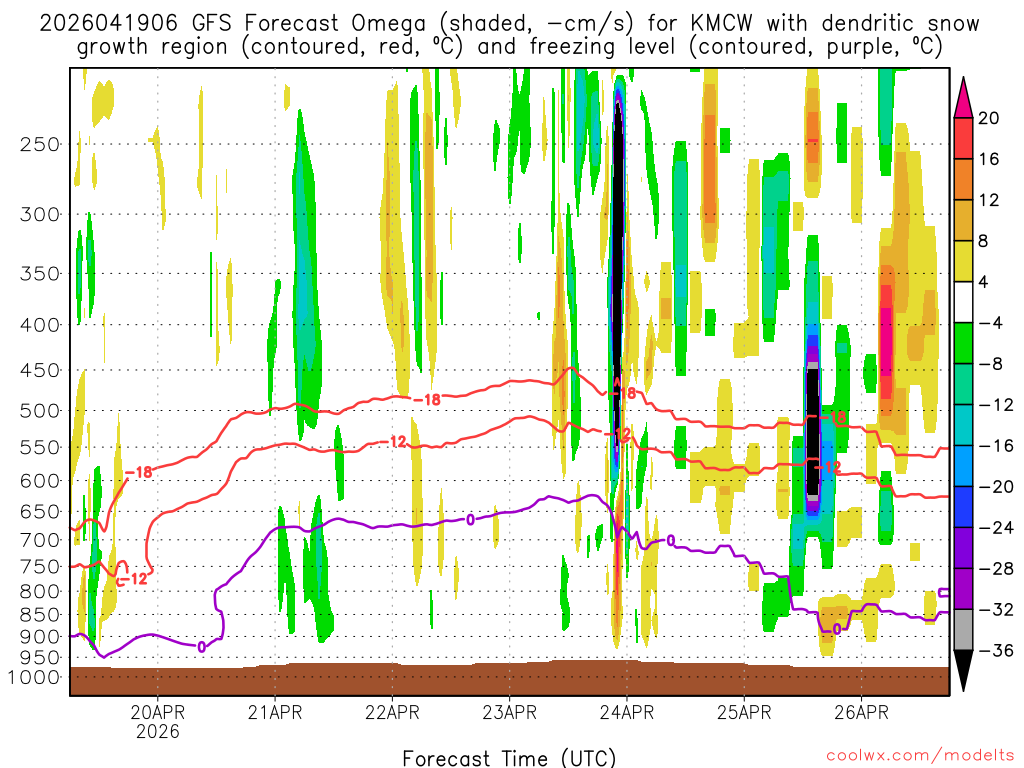Click the 950 pressure level label
Viewport: 1024px width, 768px height.
point(40,658)
